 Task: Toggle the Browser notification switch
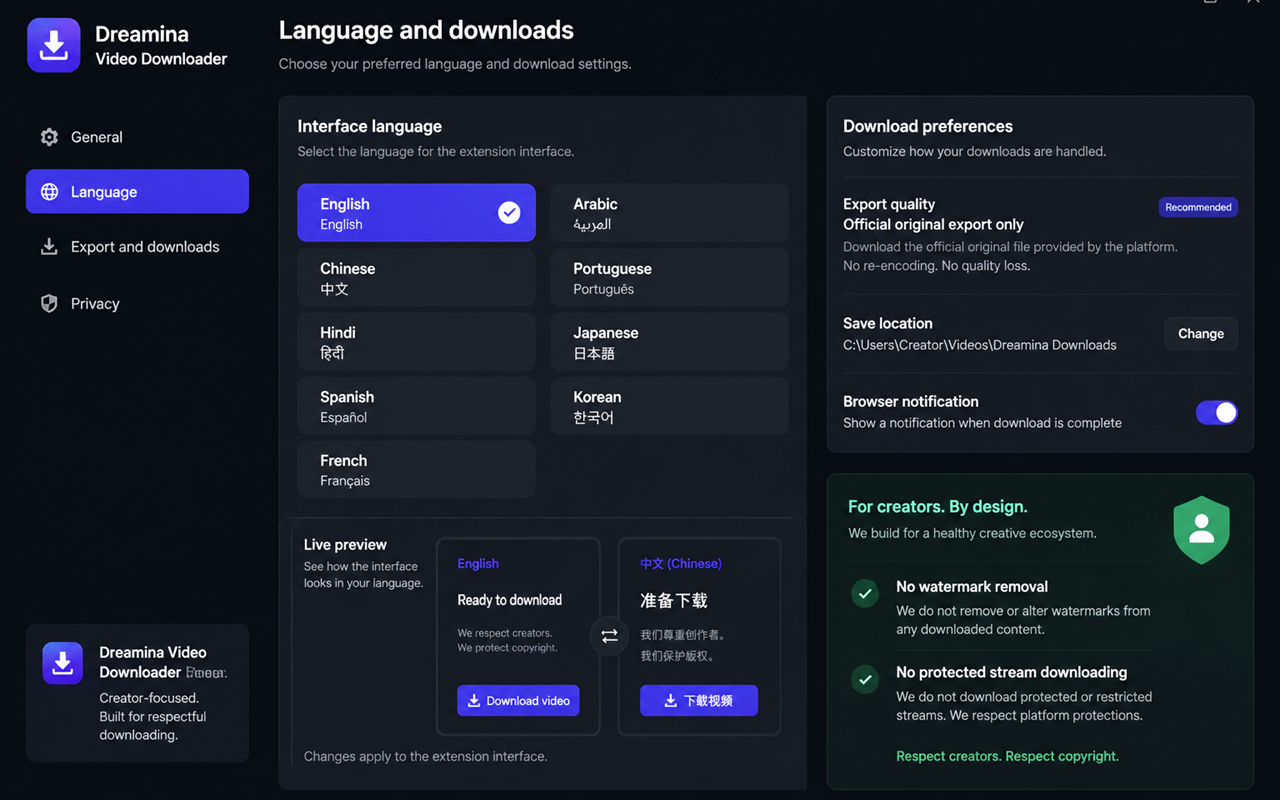pos(1217,412)
